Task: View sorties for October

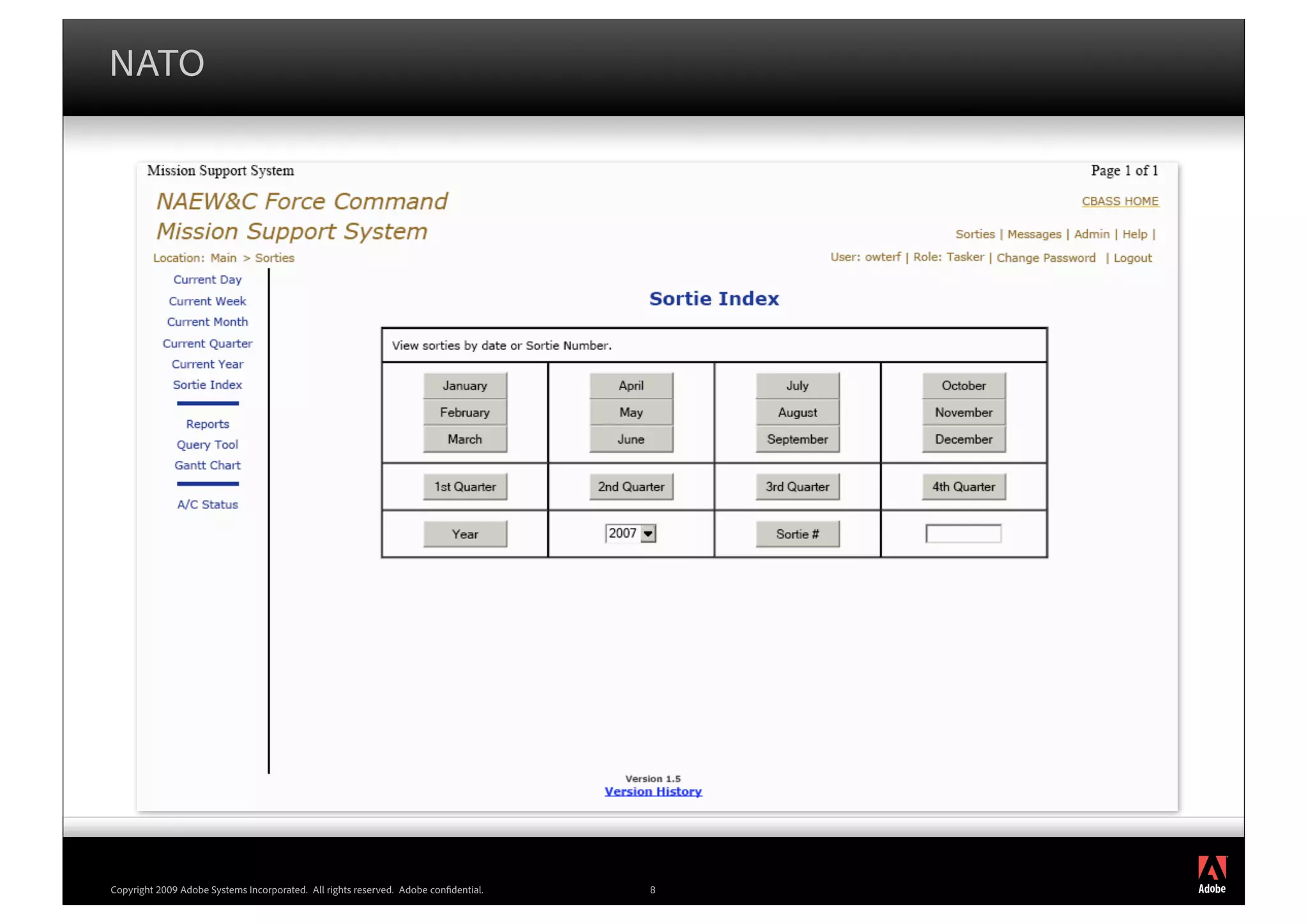Action: (x=964, y=386)
